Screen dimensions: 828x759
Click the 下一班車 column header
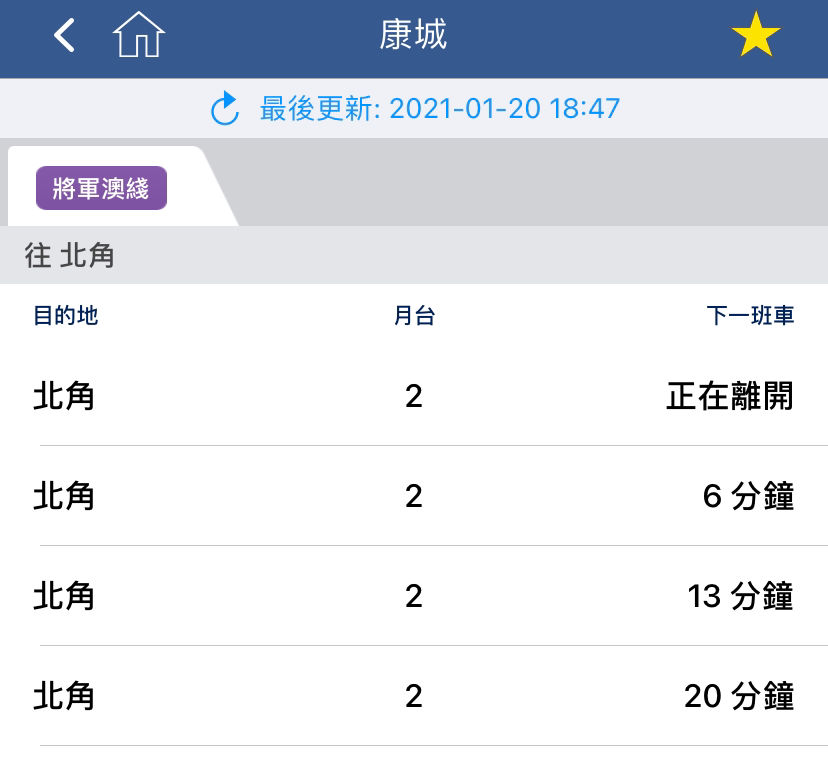tap(750, 315)
